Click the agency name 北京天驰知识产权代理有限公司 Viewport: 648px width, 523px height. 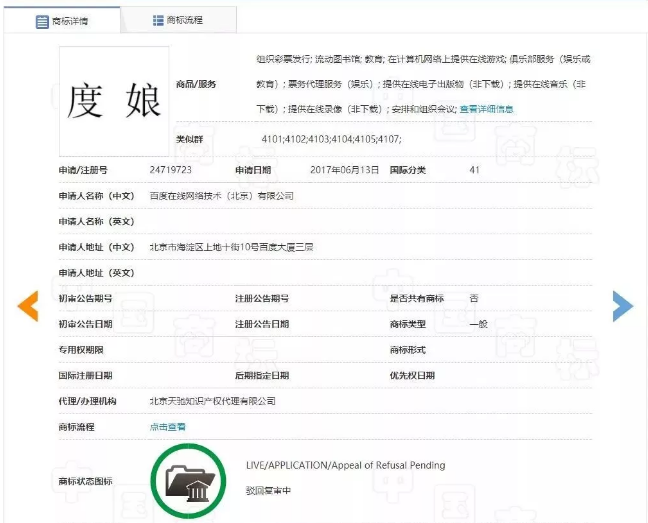[212, 401]
